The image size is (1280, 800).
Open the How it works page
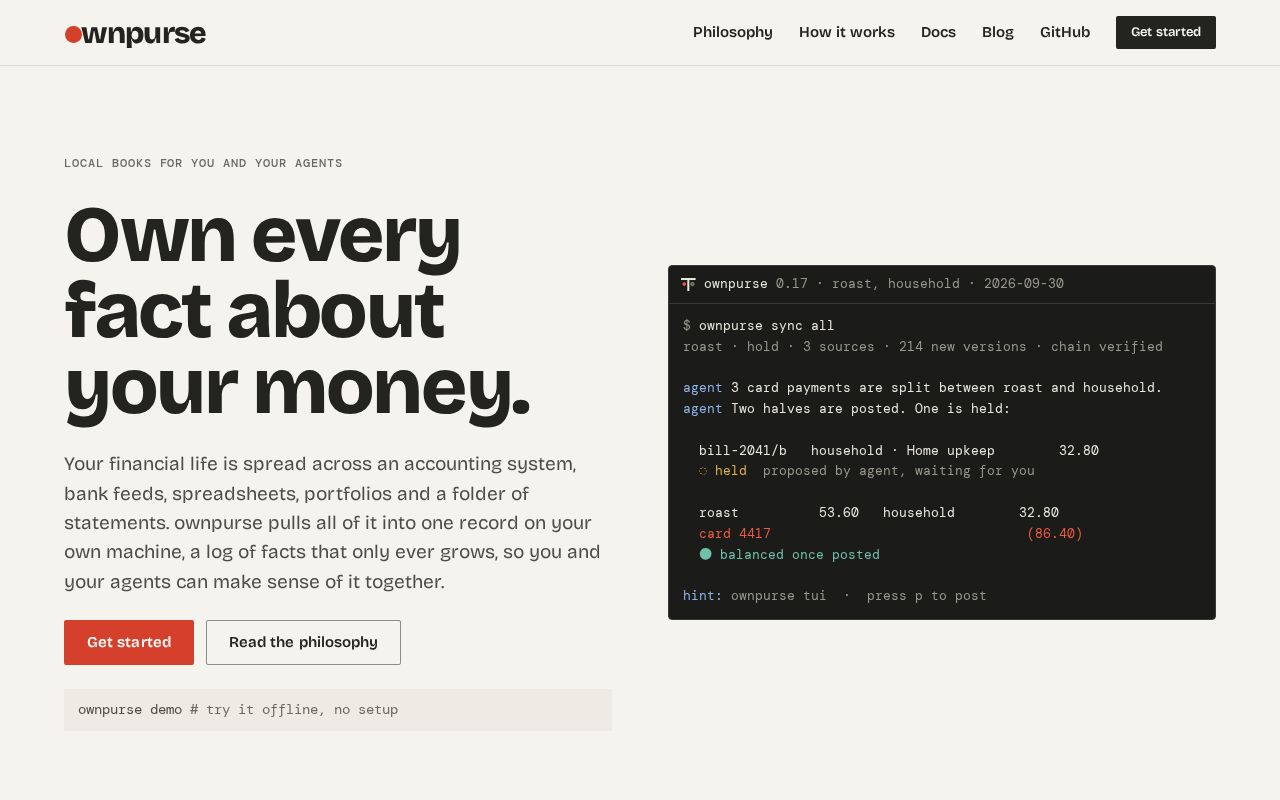coord(847,32)
